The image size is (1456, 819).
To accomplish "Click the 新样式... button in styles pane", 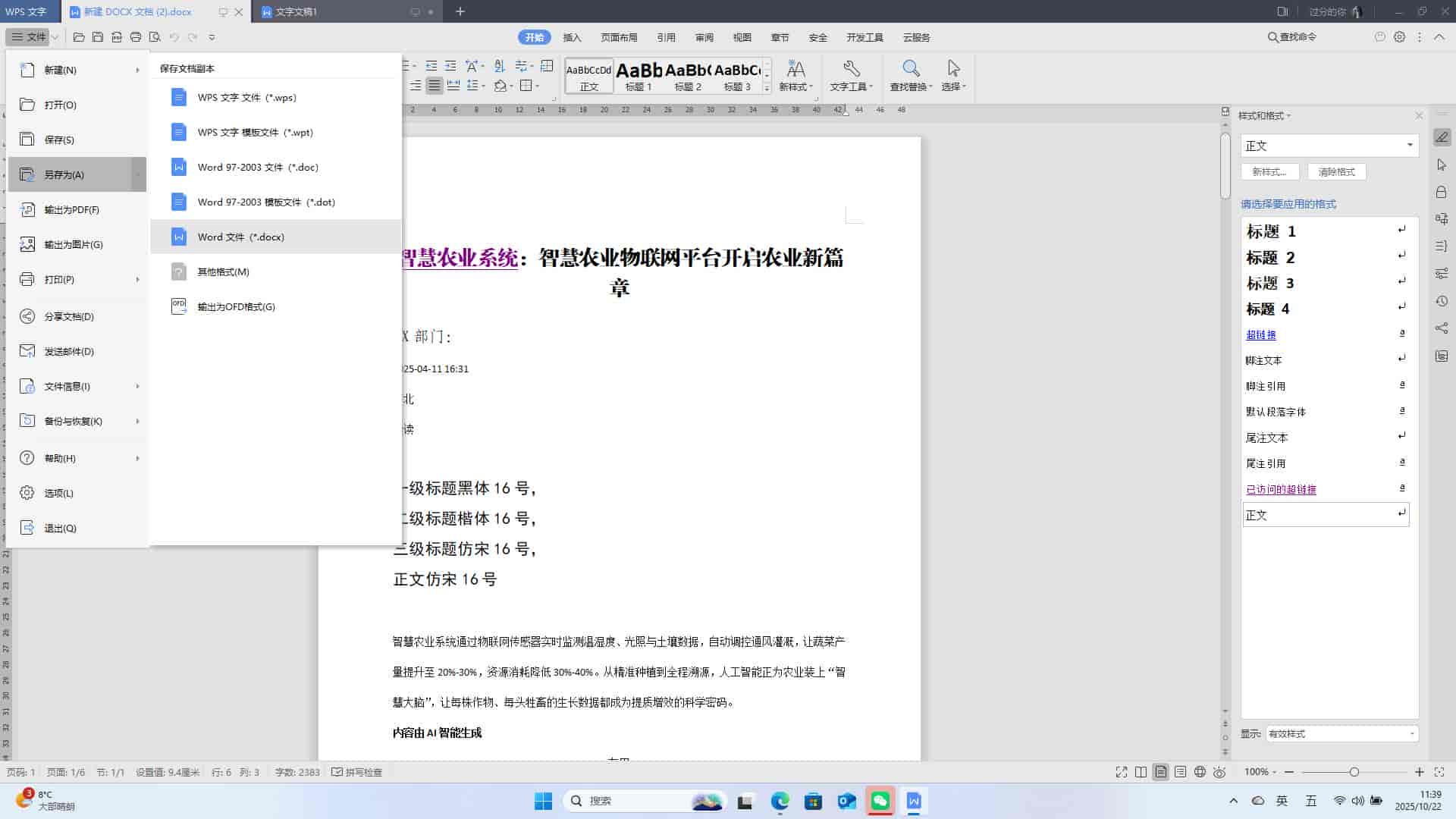I will click(x=1269, y=172).
